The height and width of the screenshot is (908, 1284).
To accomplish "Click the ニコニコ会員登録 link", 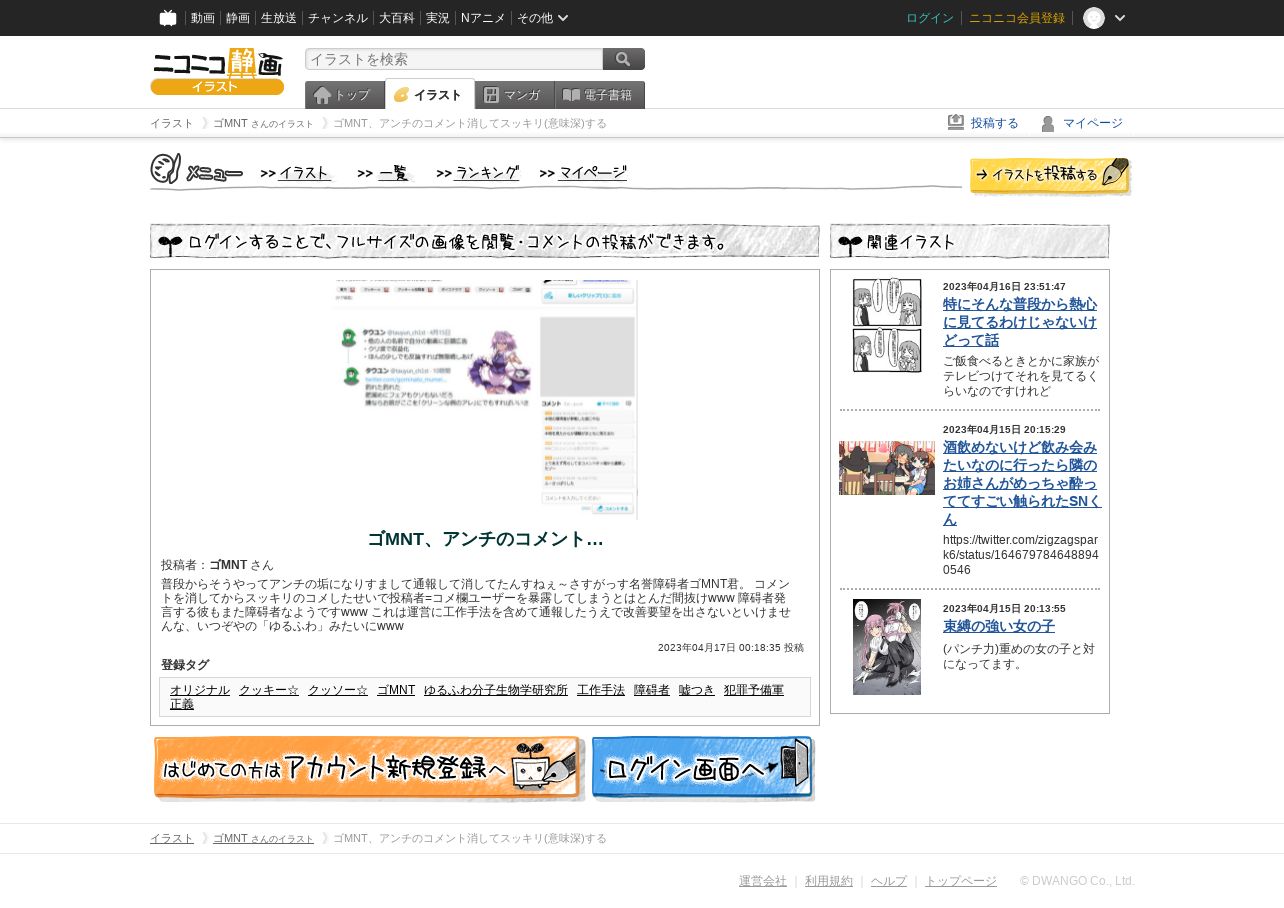I will [1017, 18].
